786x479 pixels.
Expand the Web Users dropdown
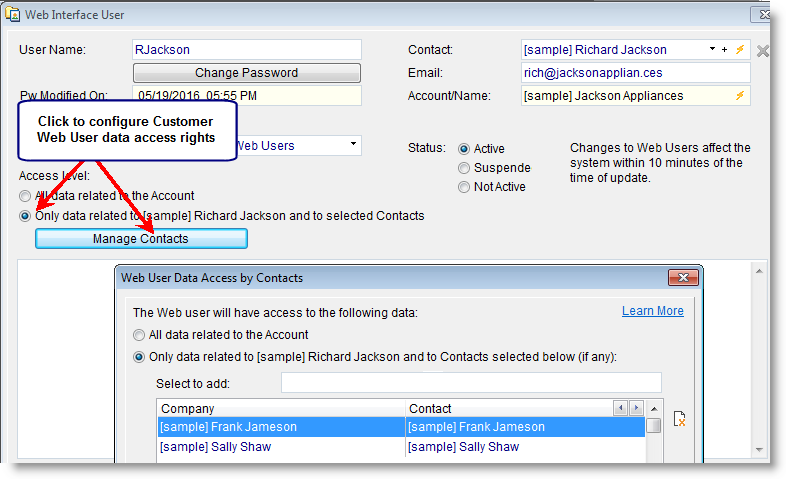tap(353, 145)
